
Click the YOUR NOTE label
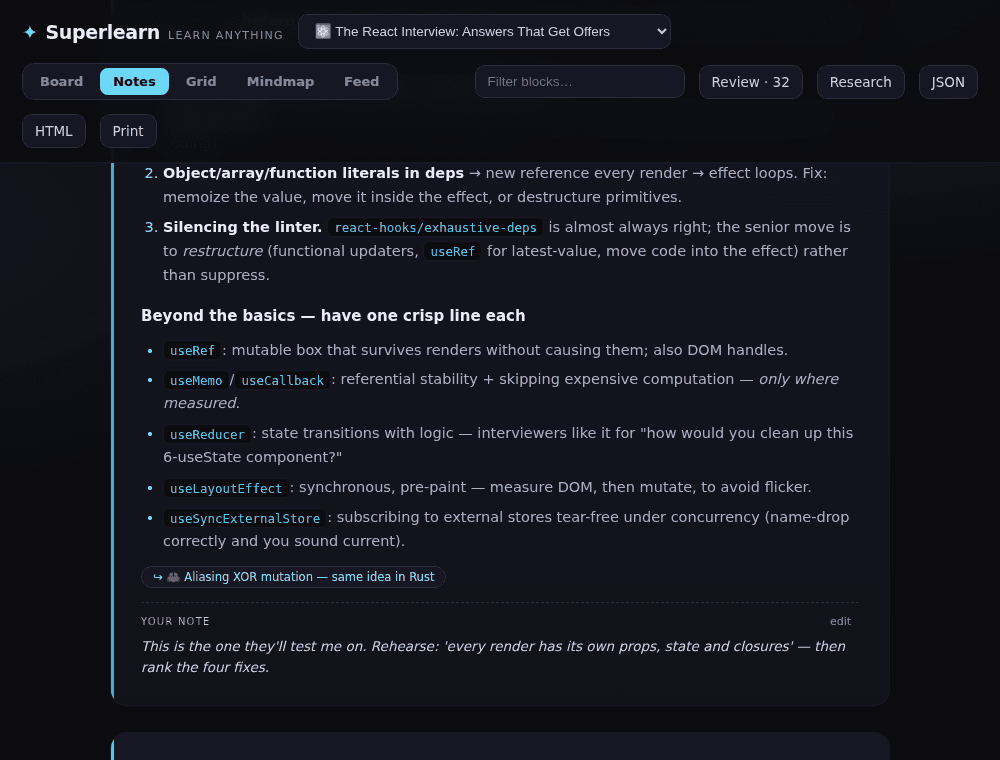pos(175,621)
